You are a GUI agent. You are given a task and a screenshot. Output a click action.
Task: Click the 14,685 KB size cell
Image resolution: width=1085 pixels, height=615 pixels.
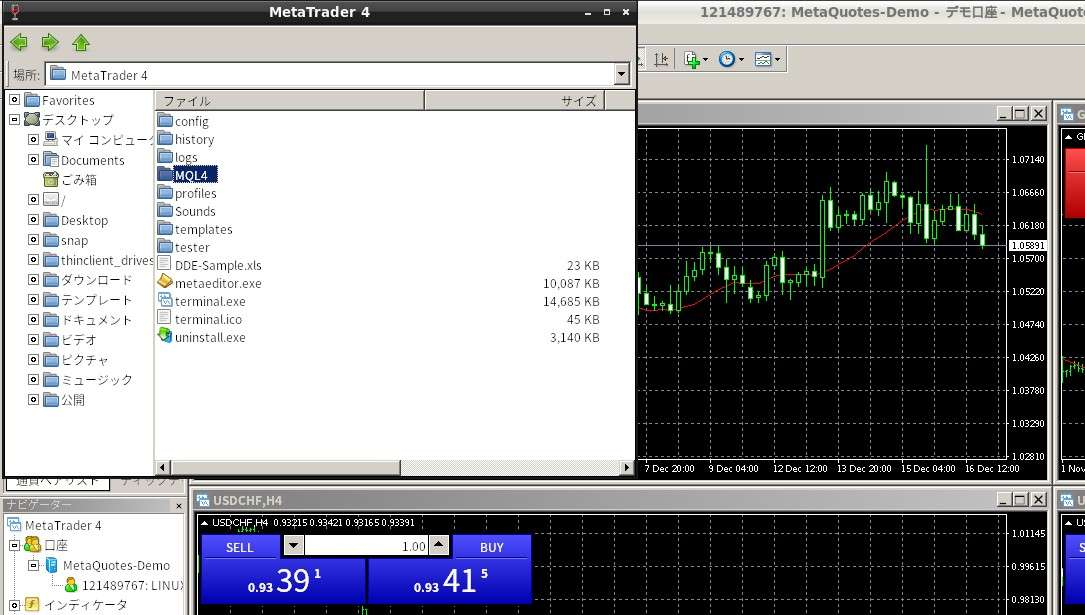571,301
